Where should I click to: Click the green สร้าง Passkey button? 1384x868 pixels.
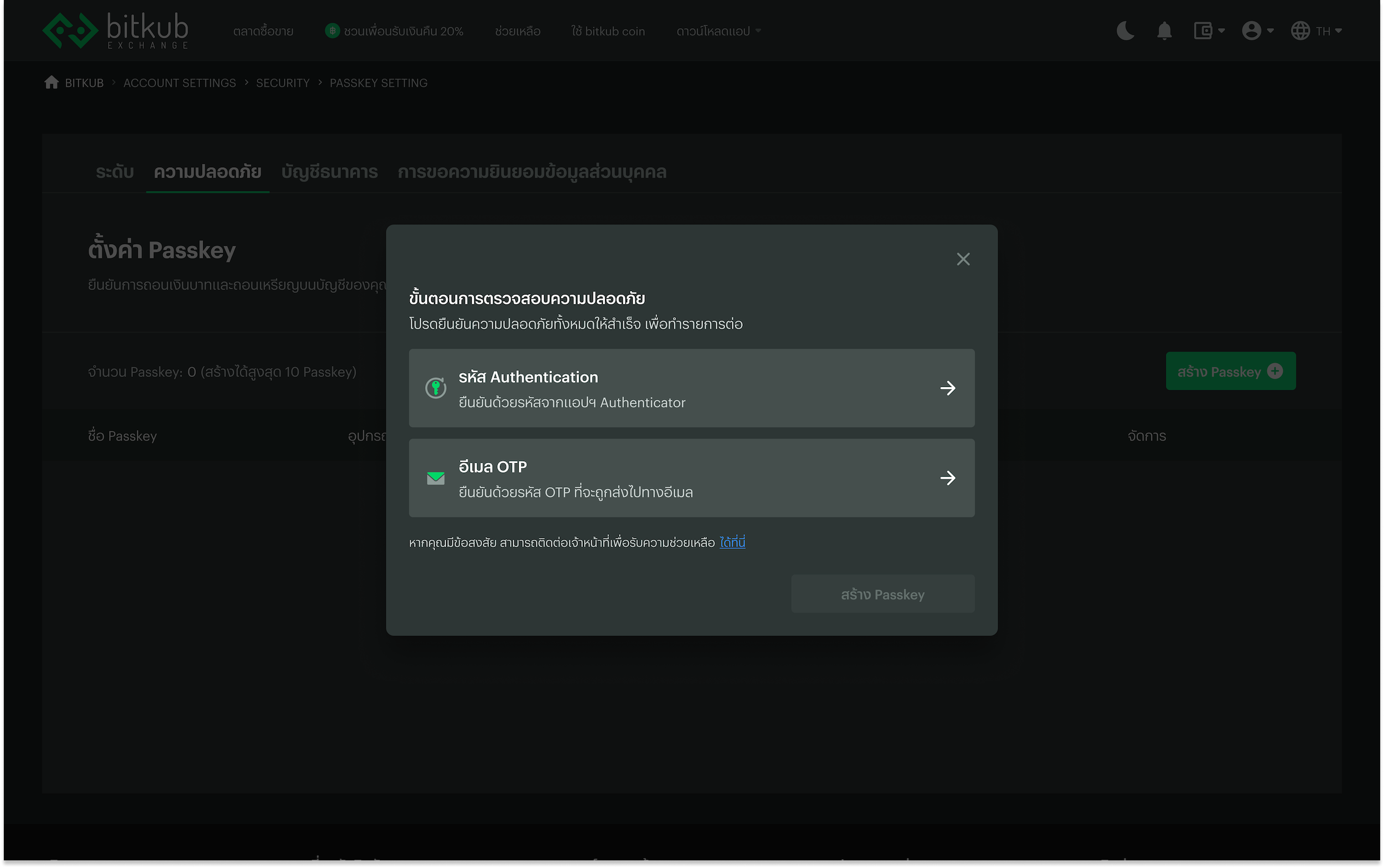coord(1230,371)
